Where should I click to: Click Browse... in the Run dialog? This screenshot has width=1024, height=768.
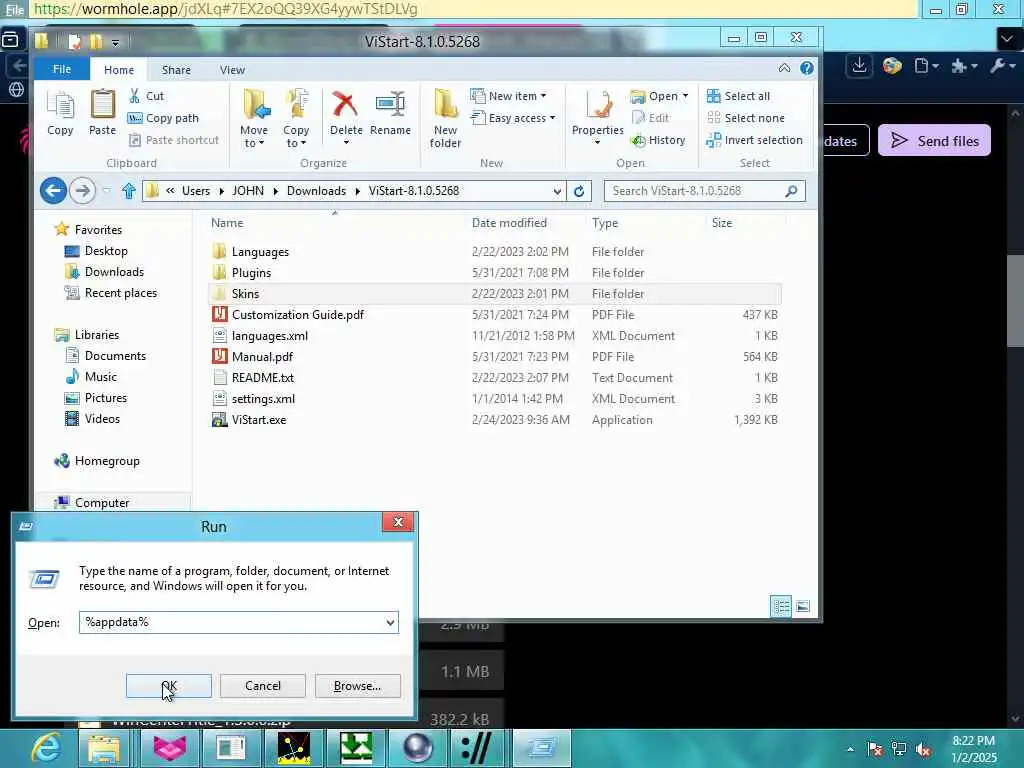click(357, 686)
